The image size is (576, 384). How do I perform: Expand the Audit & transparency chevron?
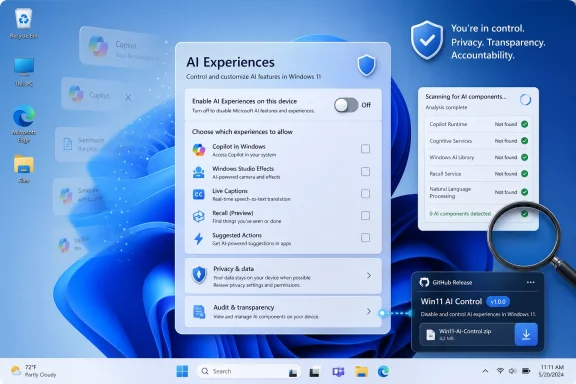coord(368,311)
